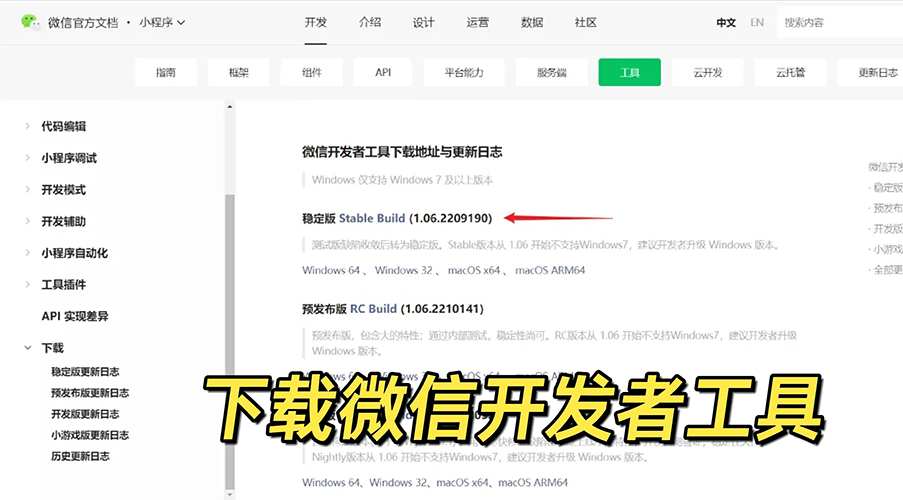This screenshot has width=903, height=500.
Task: Switch to the 社区 top tab
Action: tap(586, 22)
